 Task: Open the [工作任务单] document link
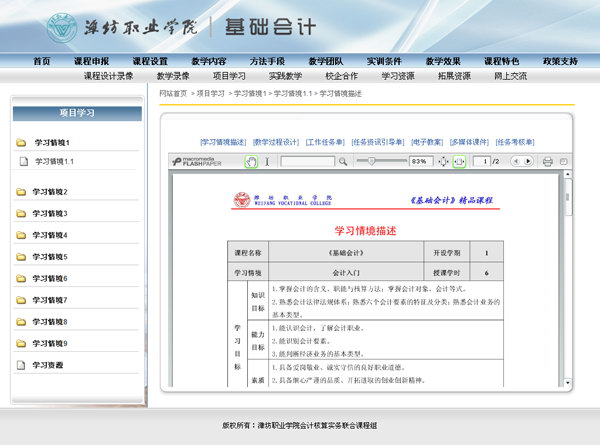coord(325,142)
